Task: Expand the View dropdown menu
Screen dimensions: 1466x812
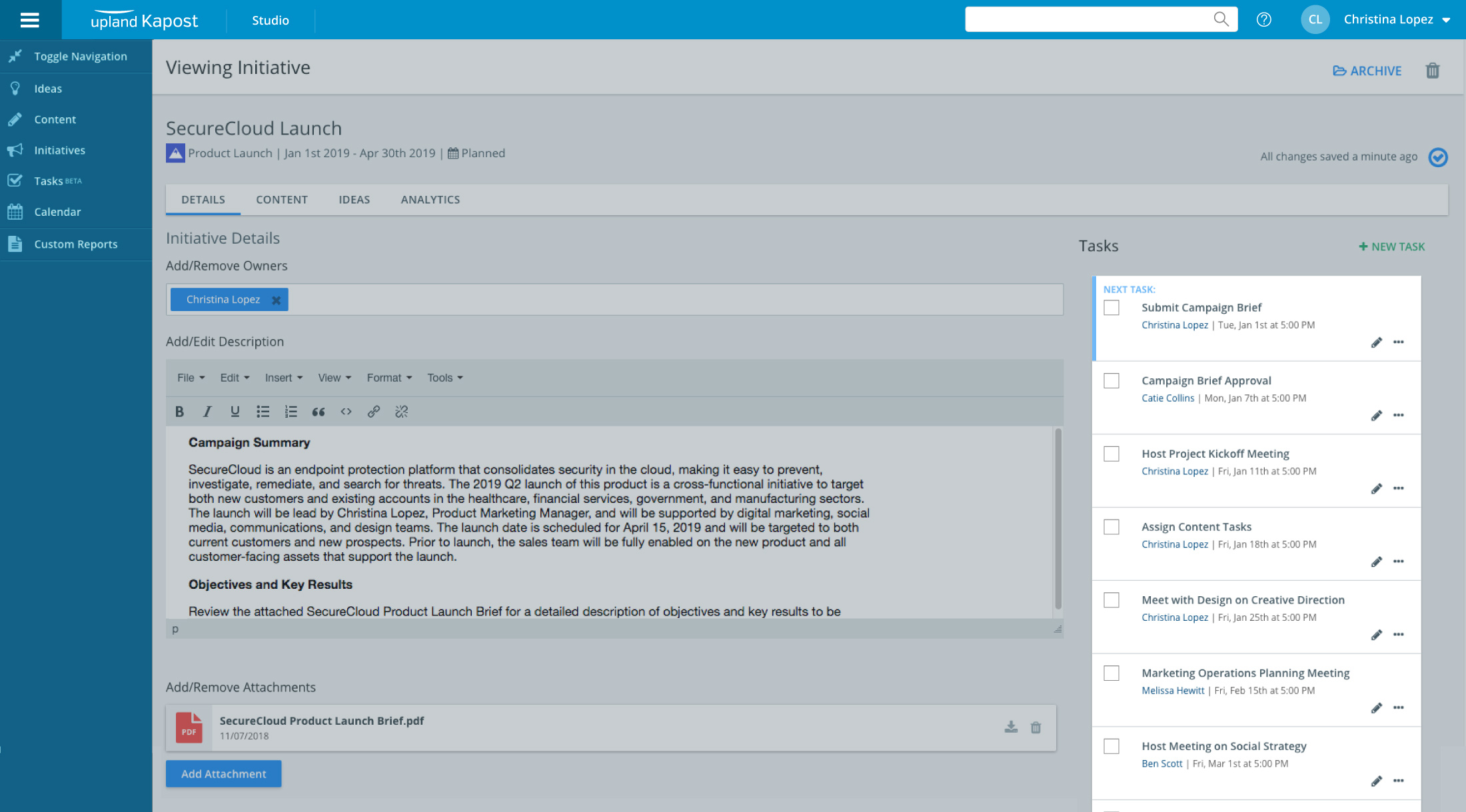Action: coord(334,378)
